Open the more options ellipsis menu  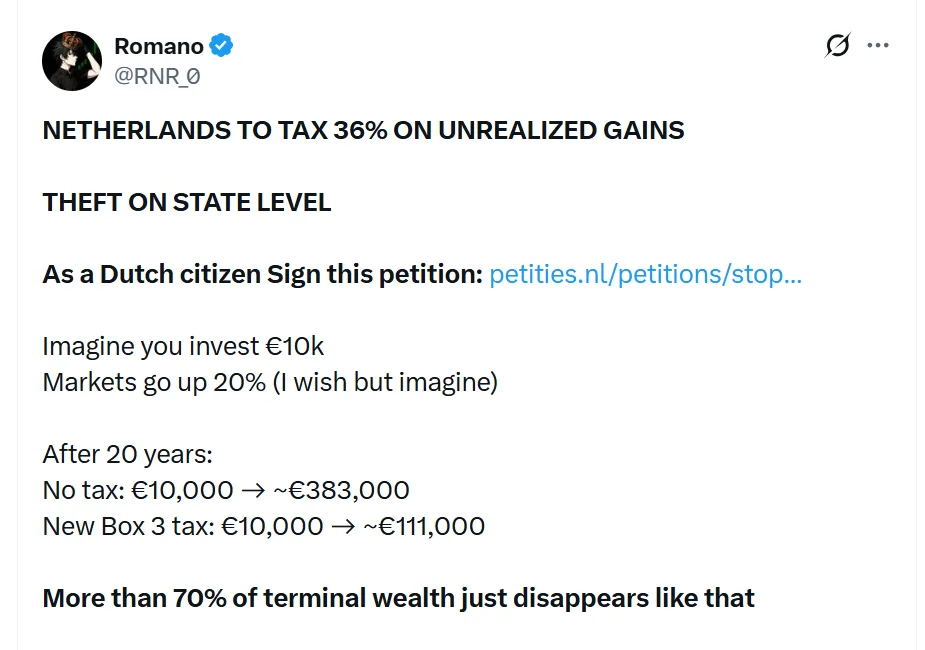(878, 44)
